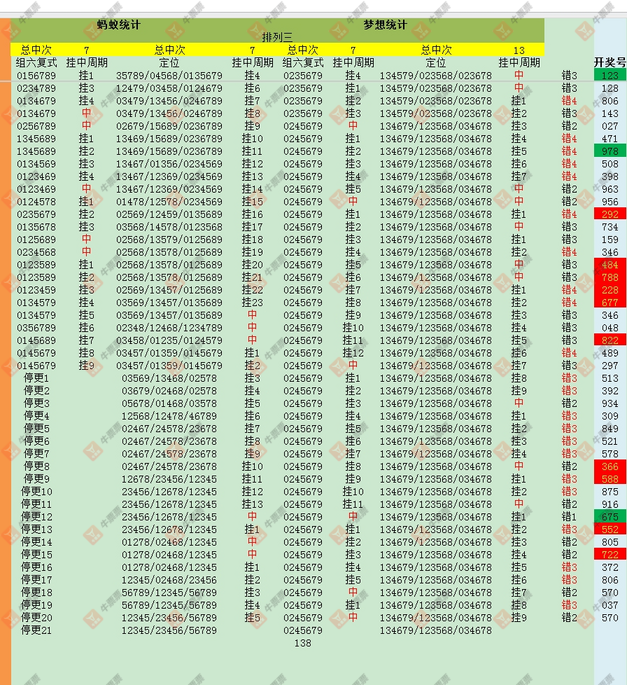Click the red draw number 228

(610, 290)
